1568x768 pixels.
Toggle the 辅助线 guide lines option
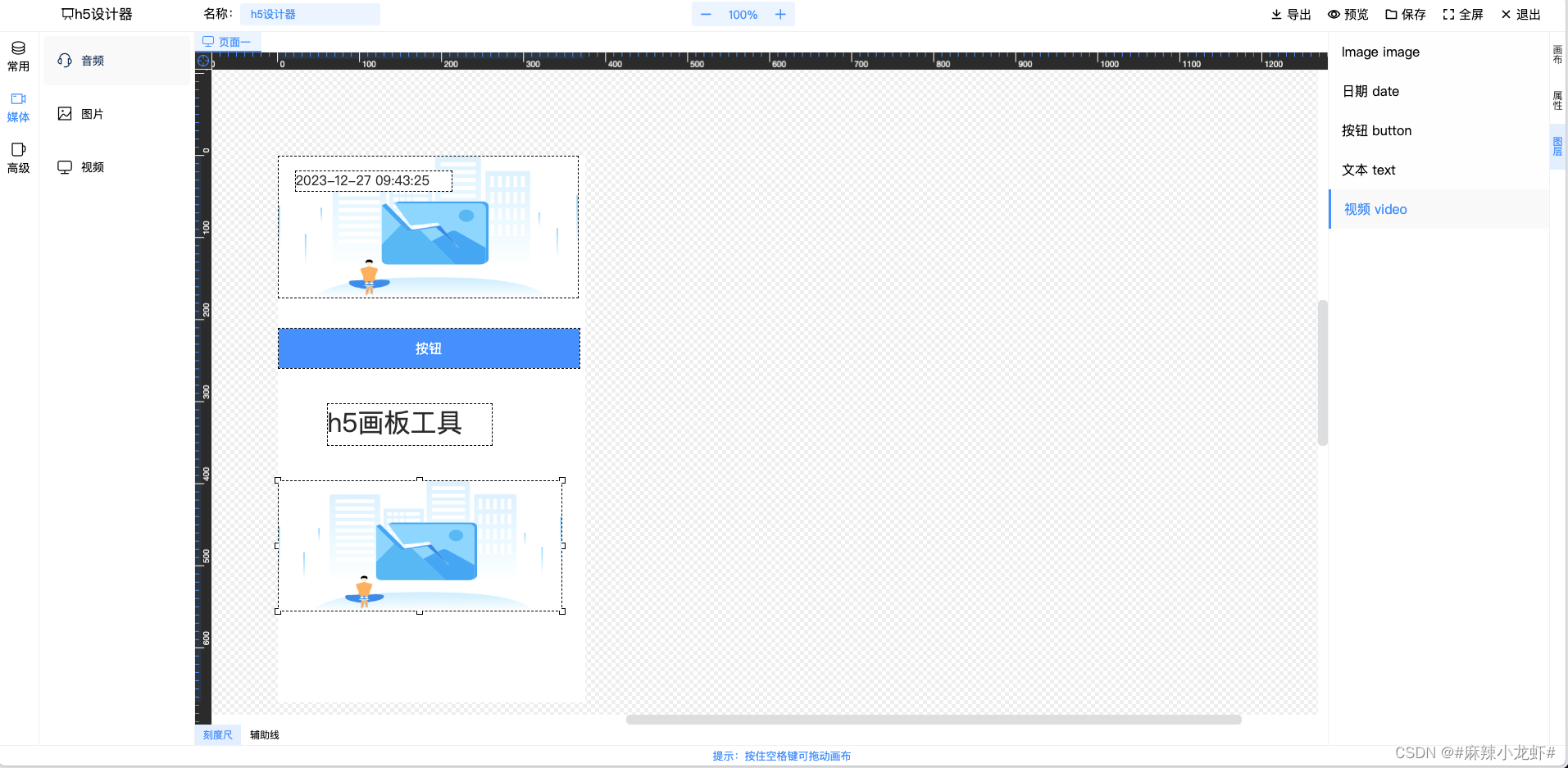[x=265, y=735]
